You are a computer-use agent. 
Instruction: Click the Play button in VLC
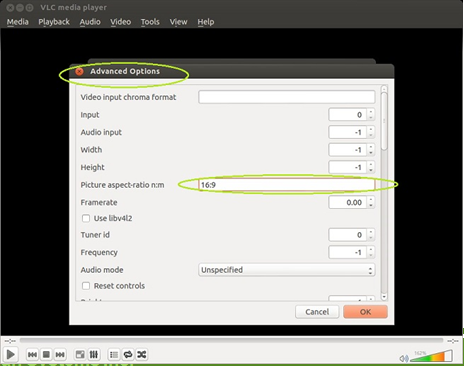pos(10,354)
